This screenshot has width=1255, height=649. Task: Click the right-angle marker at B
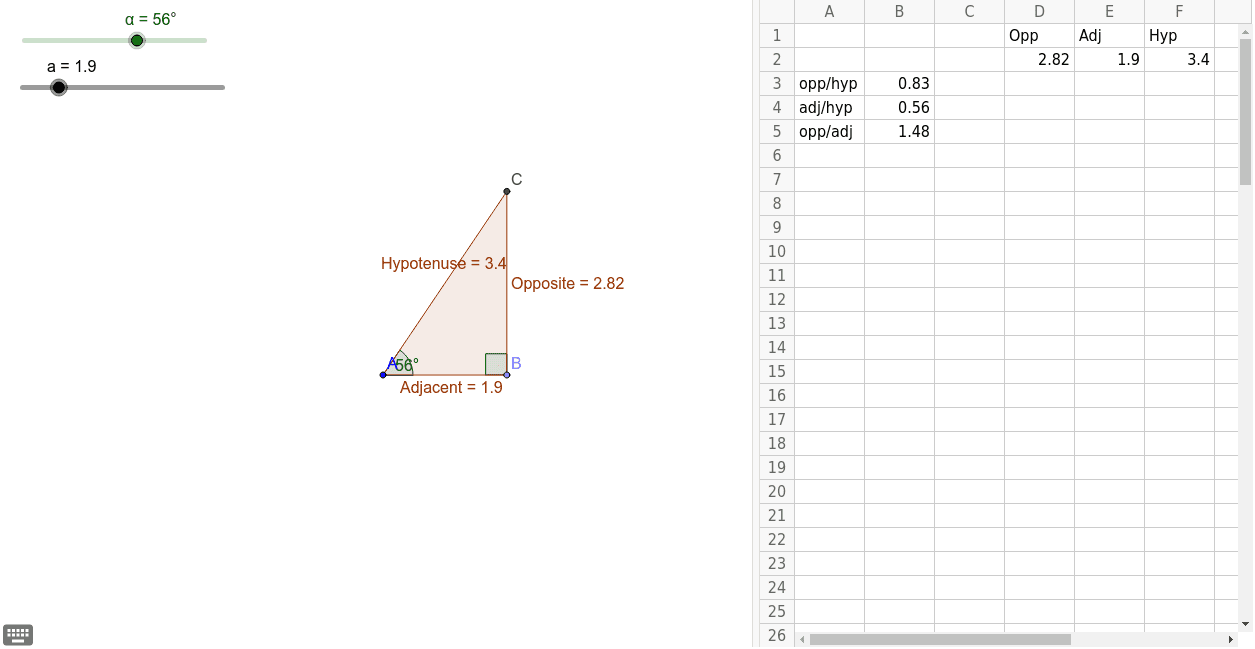496,364
